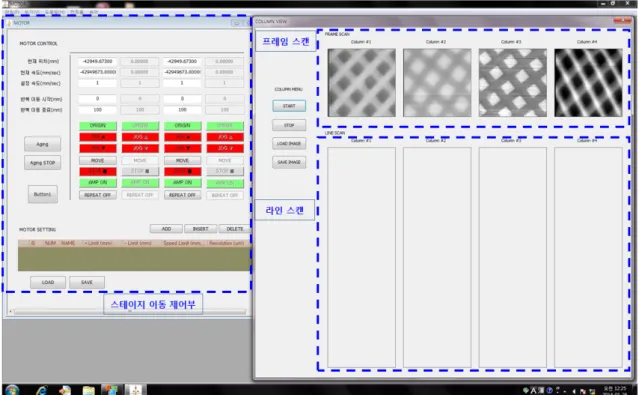Click Column #4 line scan panel
Screen dimensions: 639x395
[588, 257]
